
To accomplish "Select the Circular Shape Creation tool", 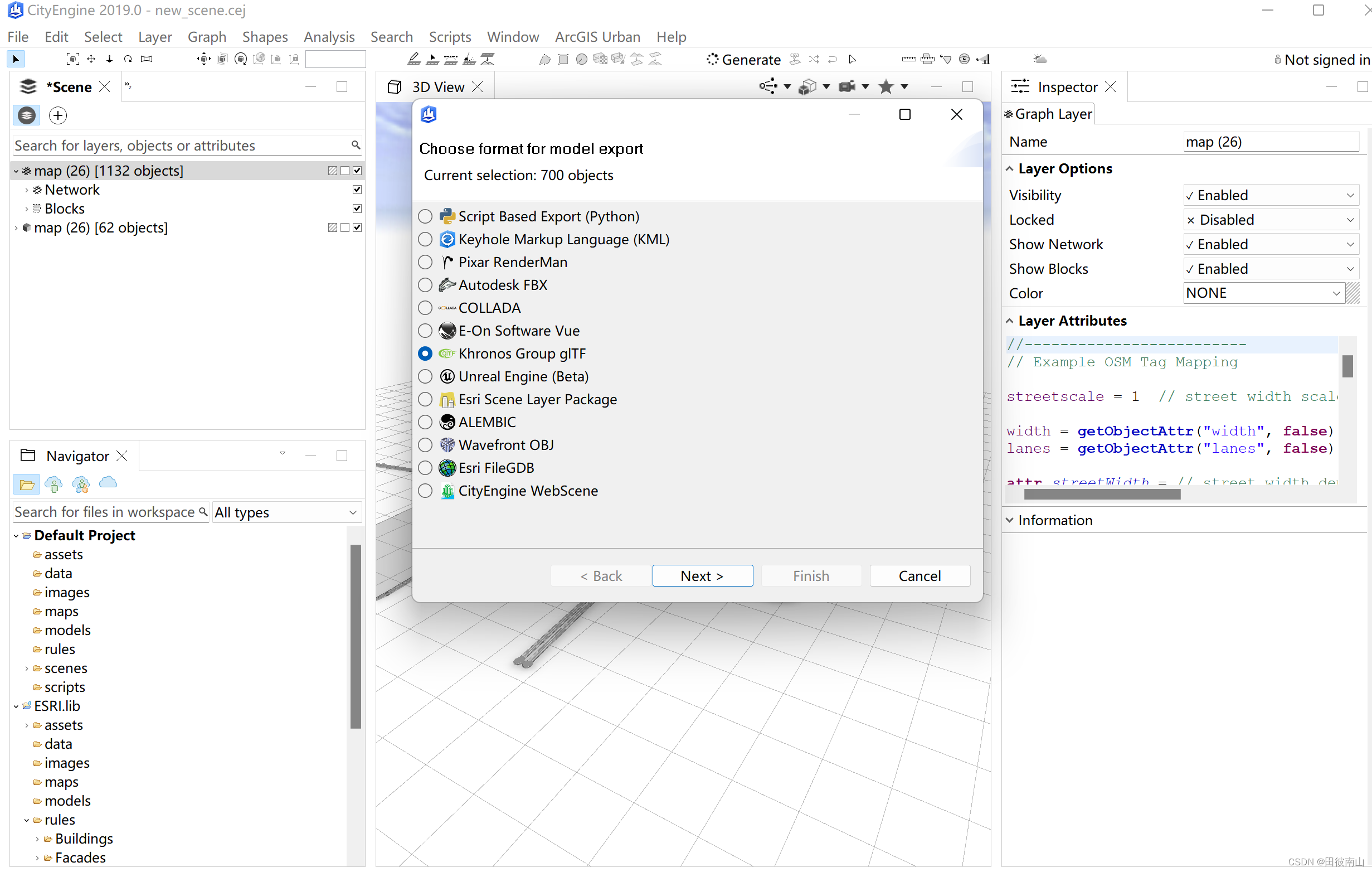I will coord(581,59).
